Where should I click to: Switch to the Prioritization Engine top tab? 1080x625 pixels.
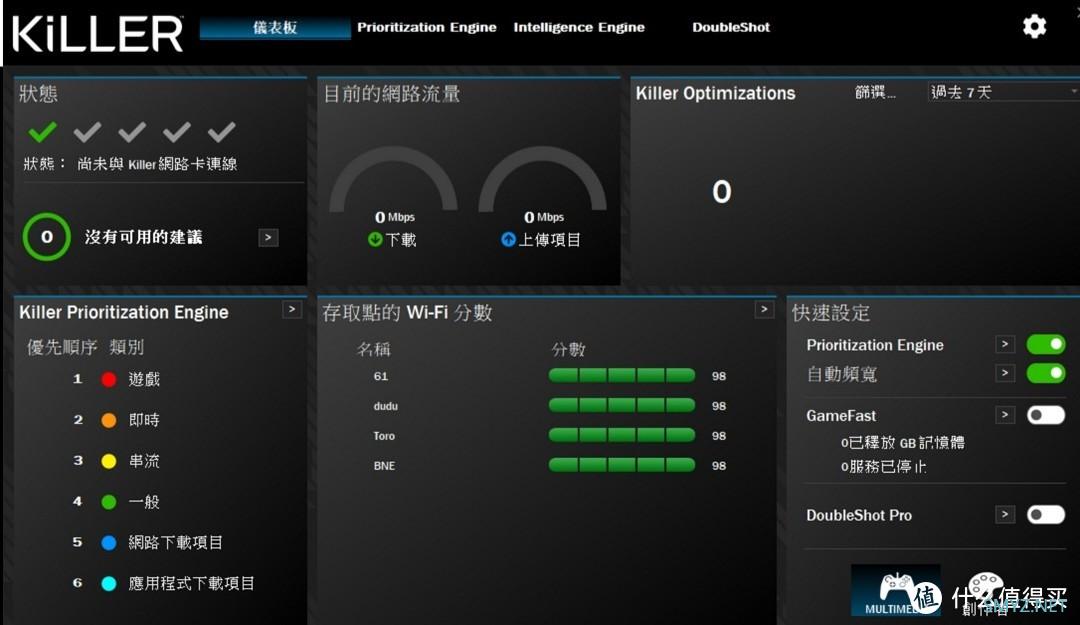coord(426,28)
